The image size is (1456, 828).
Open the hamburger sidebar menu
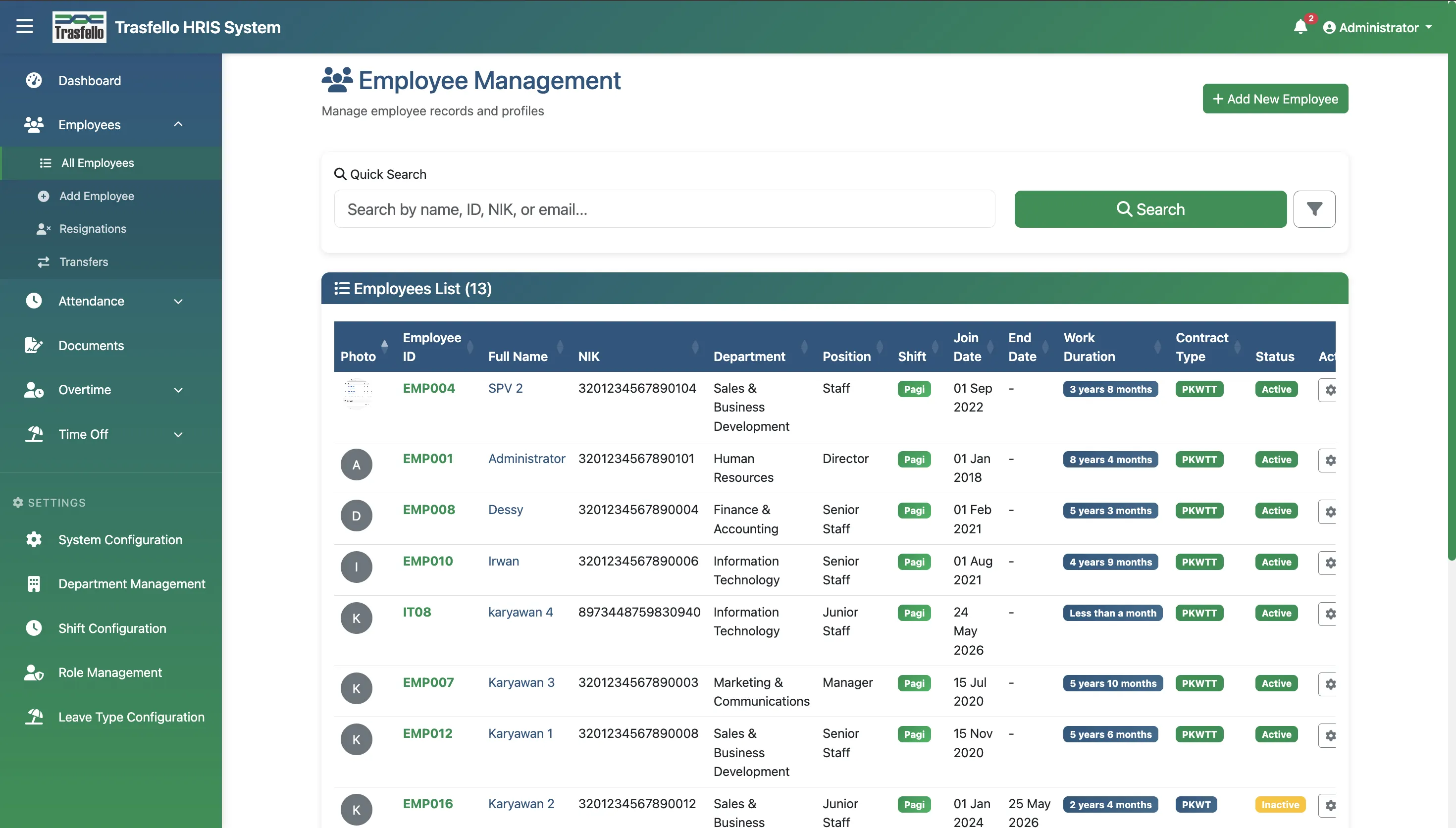24,27
